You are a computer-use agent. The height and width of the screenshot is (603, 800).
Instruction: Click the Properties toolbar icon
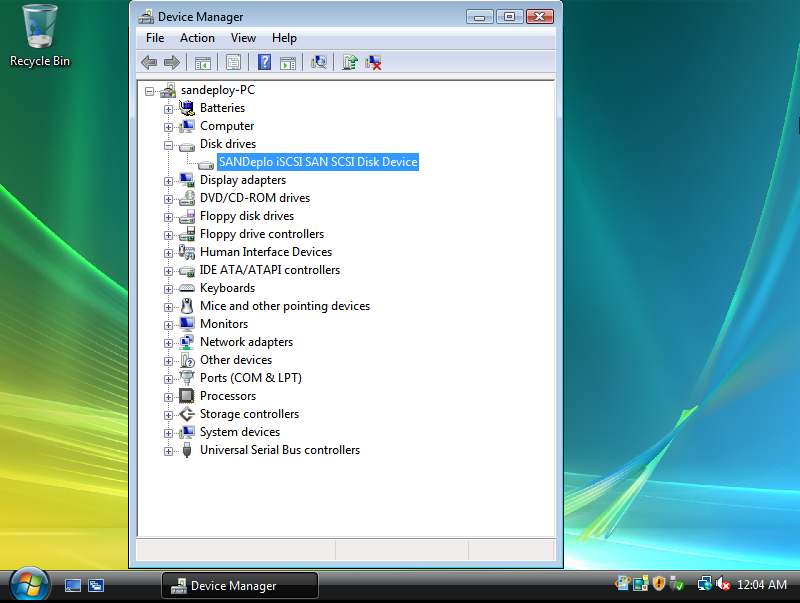click(x=233, y=63)
